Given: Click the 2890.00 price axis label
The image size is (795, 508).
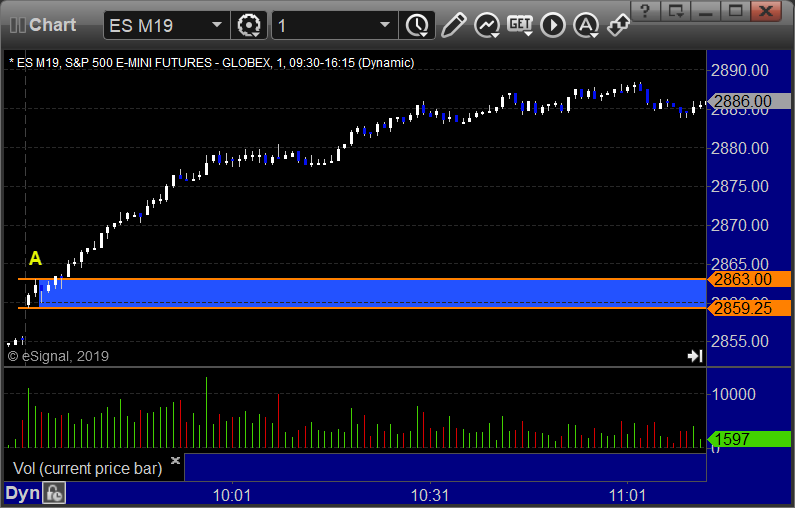Looking at the screenshot, I should [x=740, y=70].
